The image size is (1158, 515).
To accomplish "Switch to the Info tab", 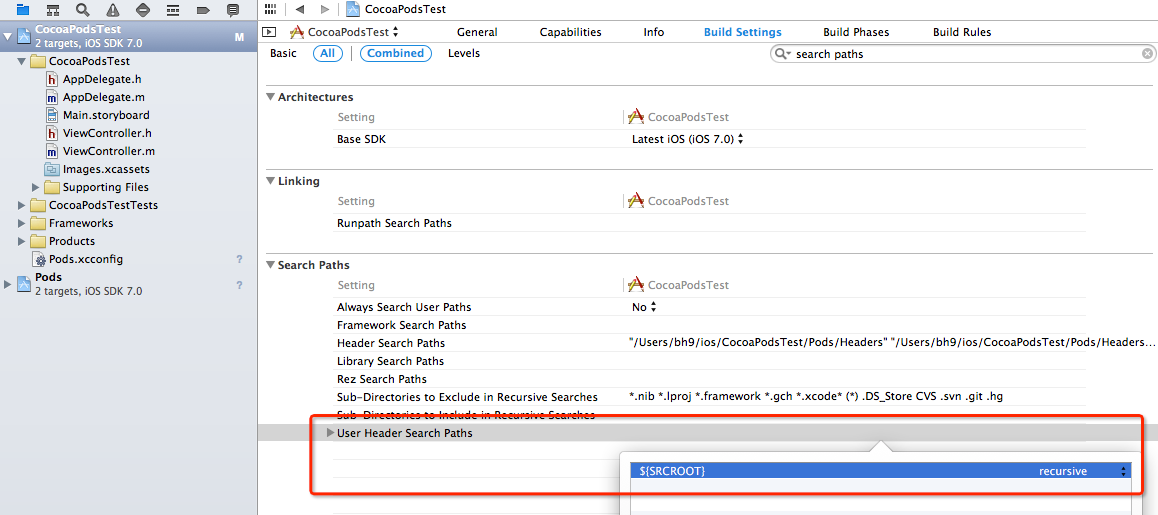I will point(654,32).
